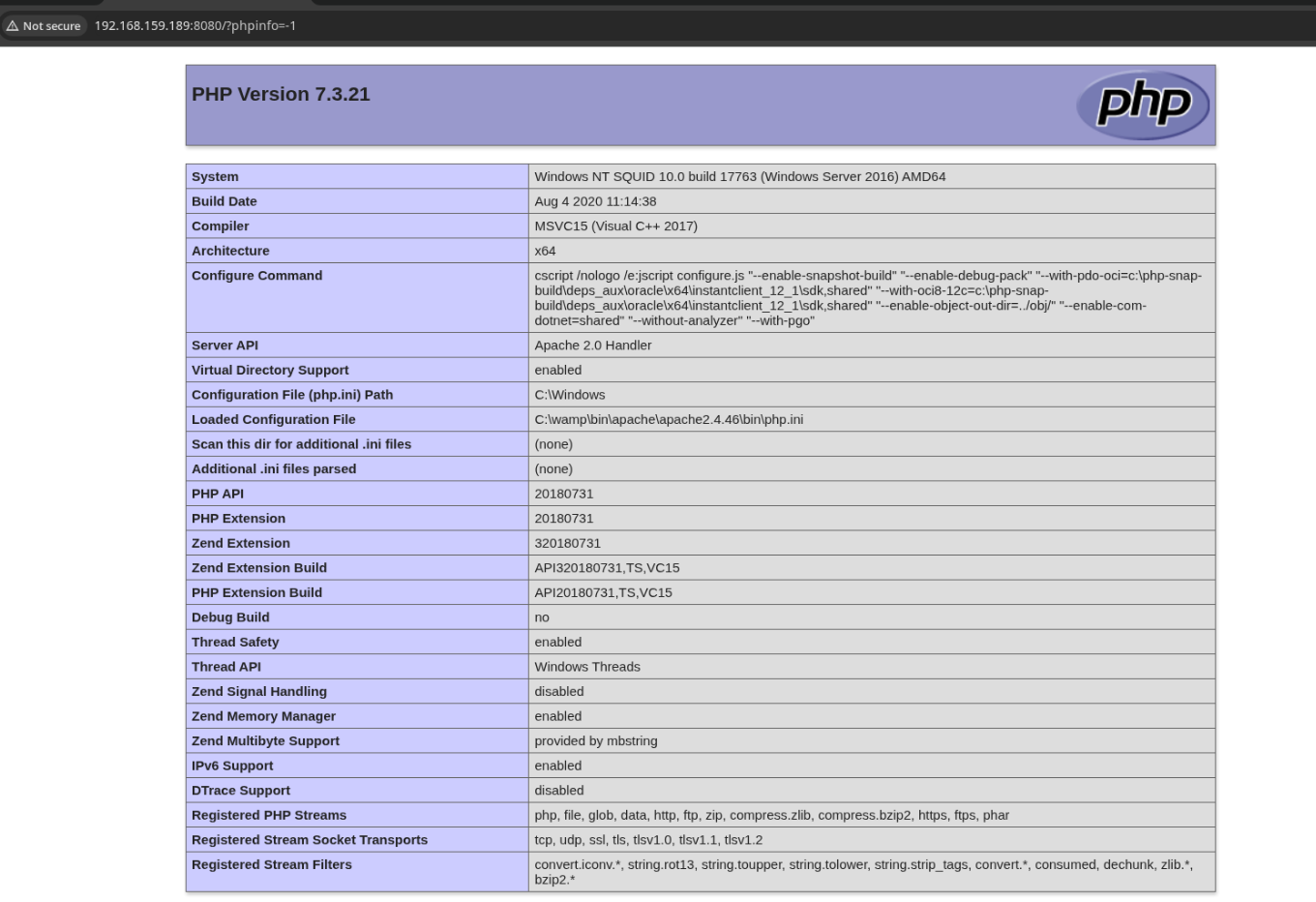
Task: Select the Zend Memory Manager label
Action: [263, 716]
